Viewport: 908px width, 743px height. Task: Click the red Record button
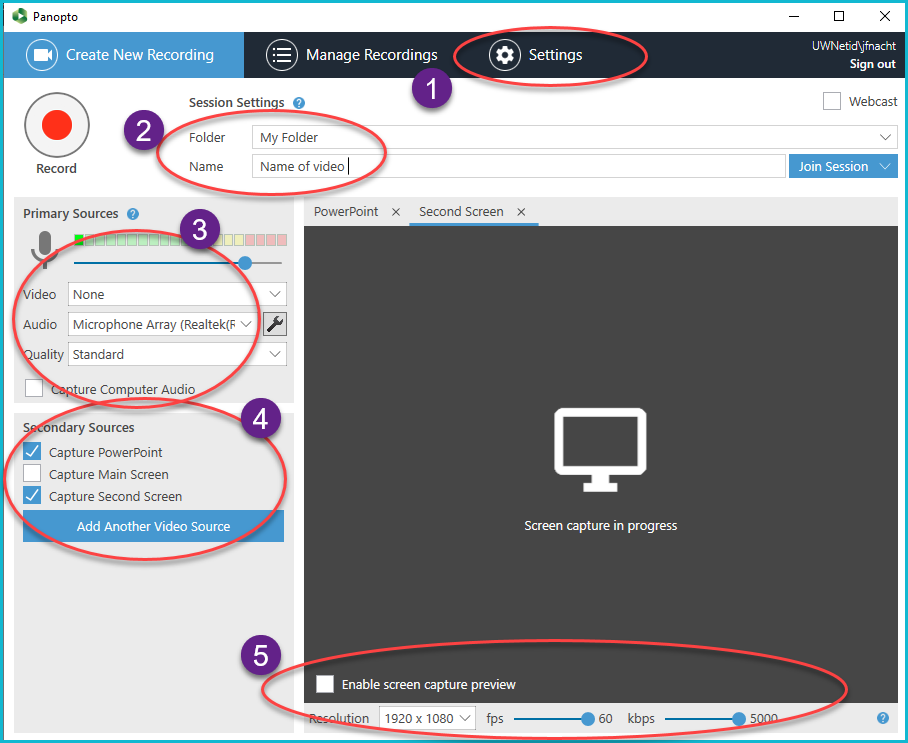click(57, 125)
